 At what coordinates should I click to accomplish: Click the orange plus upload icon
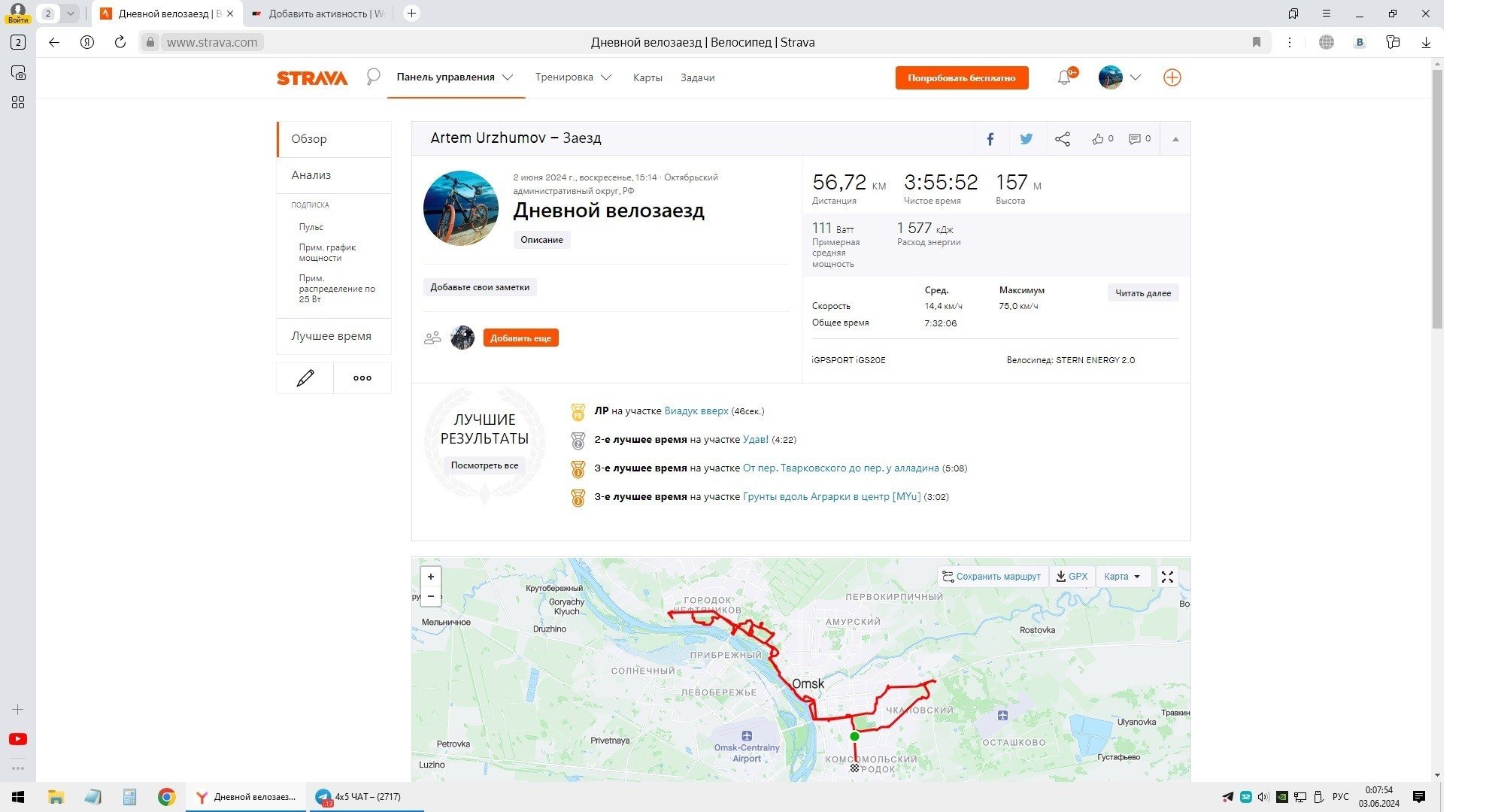pos(1172,77)
